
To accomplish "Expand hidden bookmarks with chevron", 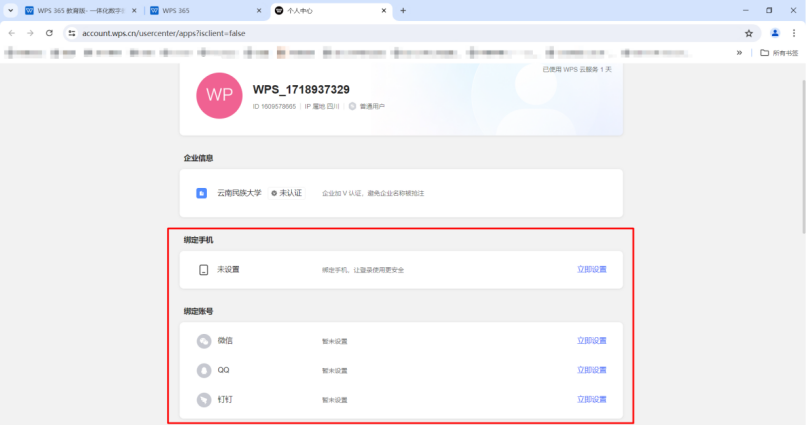I will coord(739,52).
